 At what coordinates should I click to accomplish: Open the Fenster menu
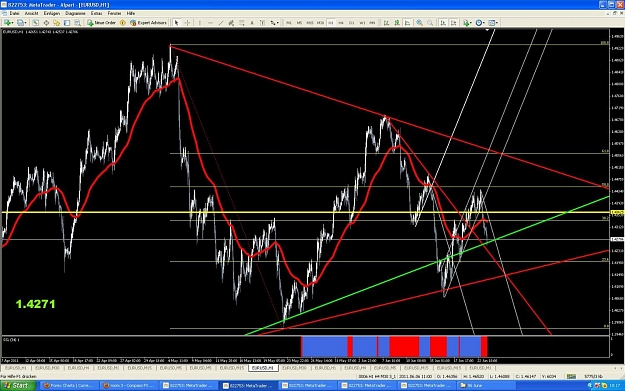pos(114,13)
